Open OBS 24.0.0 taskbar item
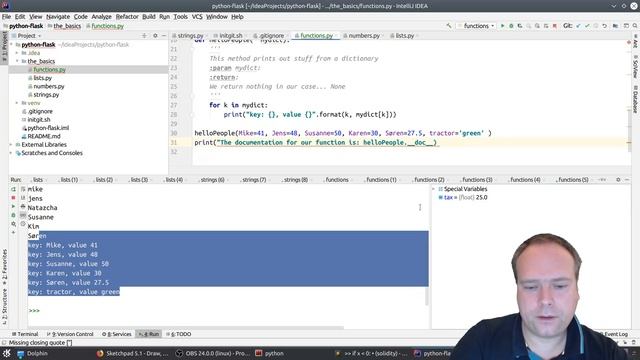This screenshot has height=360, width=640. click(x=213, y=353)
